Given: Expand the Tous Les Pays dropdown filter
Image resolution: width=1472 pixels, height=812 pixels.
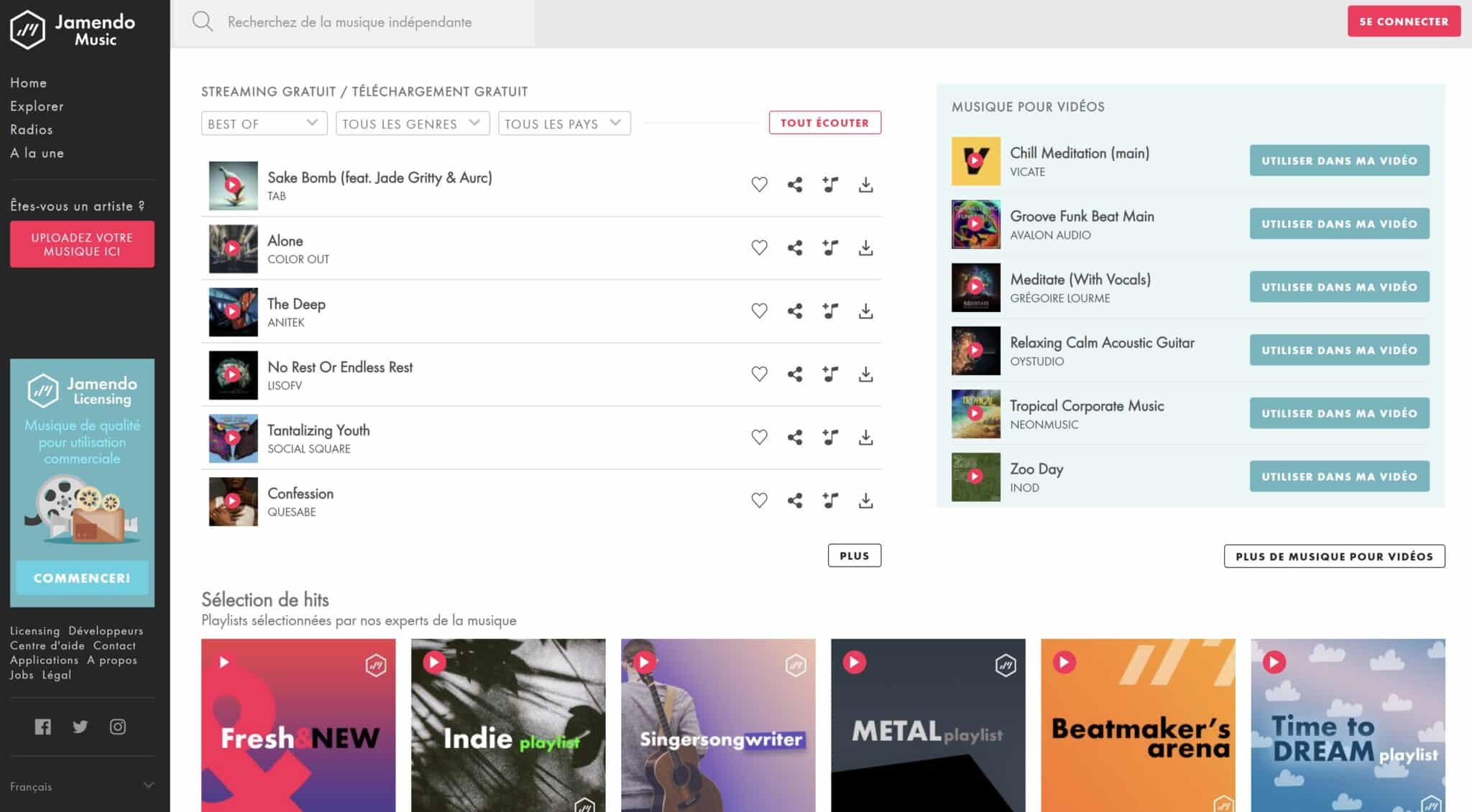Looking at the screenshot, I should click(563, 123).
